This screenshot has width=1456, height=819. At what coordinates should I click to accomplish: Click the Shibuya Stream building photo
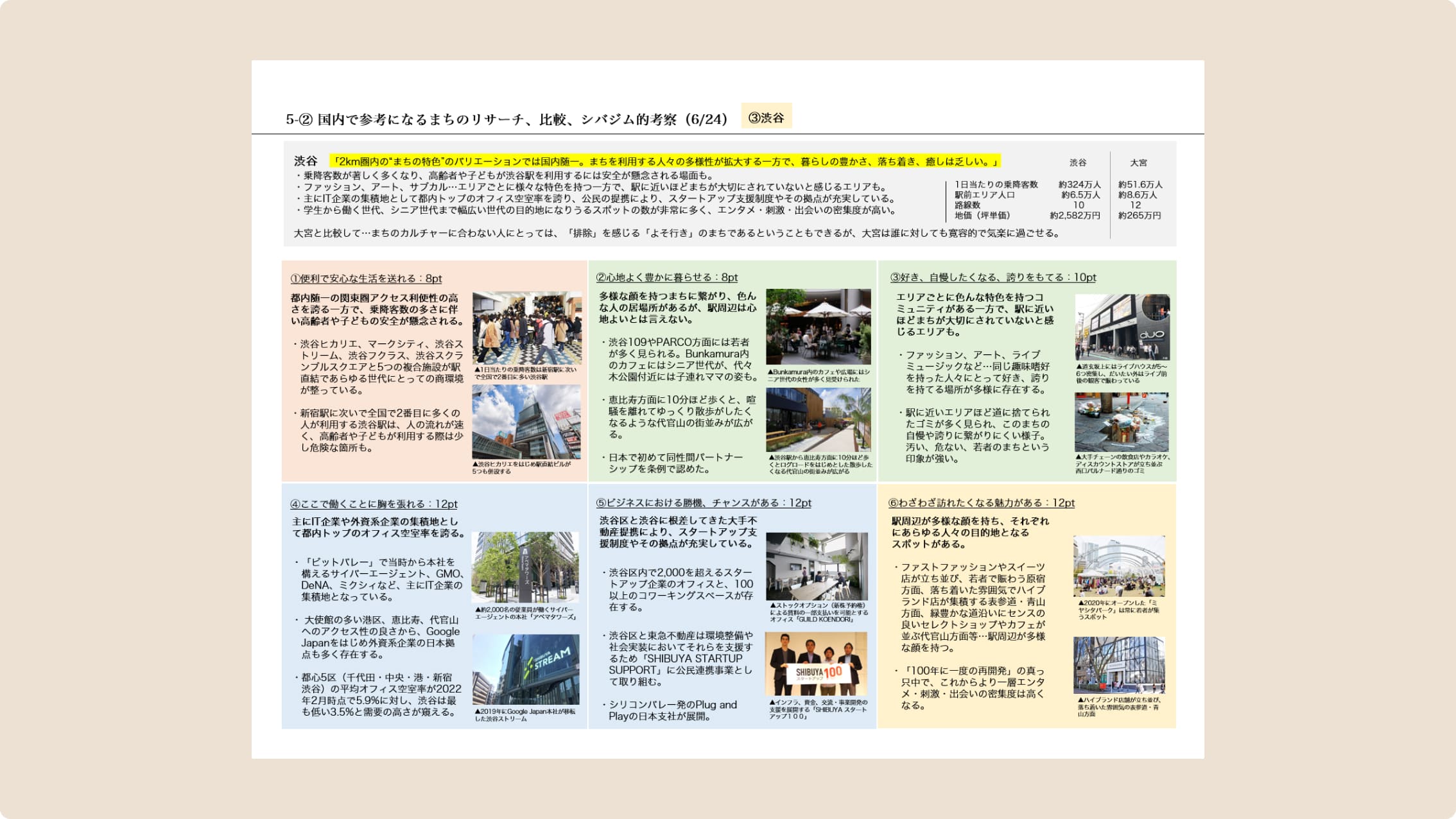[x=526, y=669]
